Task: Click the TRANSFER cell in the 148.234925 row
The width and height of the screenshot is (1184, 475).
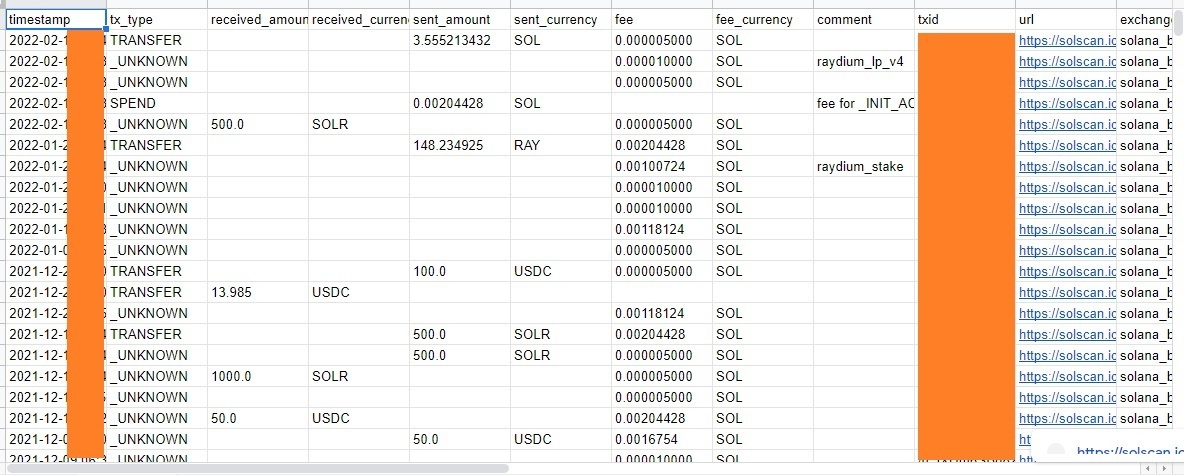Action: click(157, 146)
